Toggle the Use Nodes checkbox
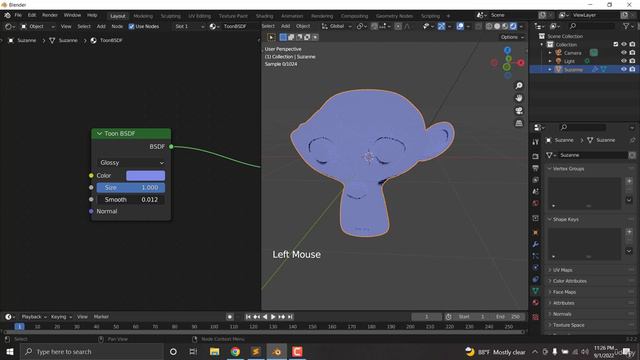This screenshot has height=360, width=640. tap(131, 27)
